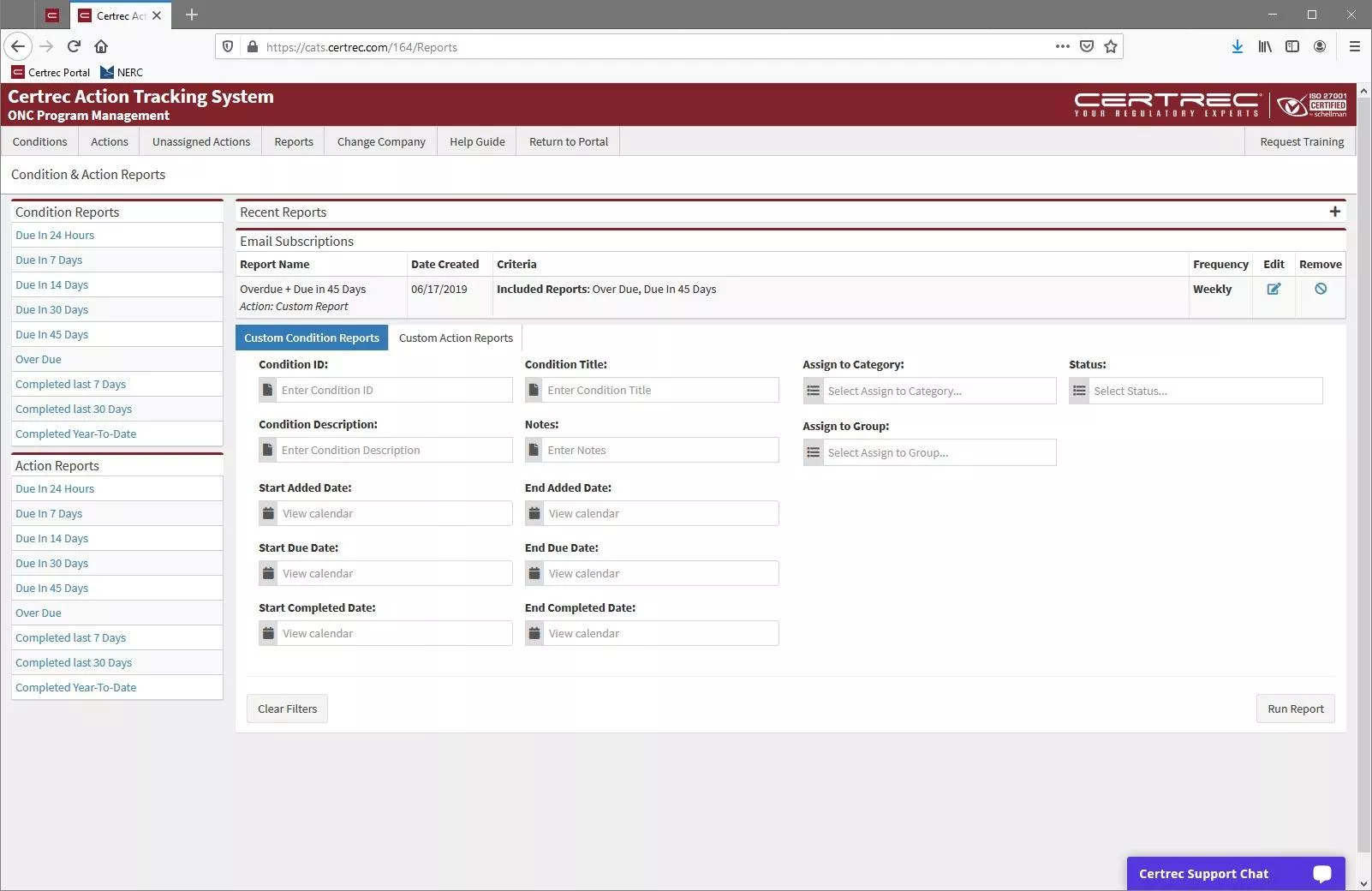Open Firefox downloads arrow icon
This screenshot has height=891, width=1372.
coord(1238,46)
